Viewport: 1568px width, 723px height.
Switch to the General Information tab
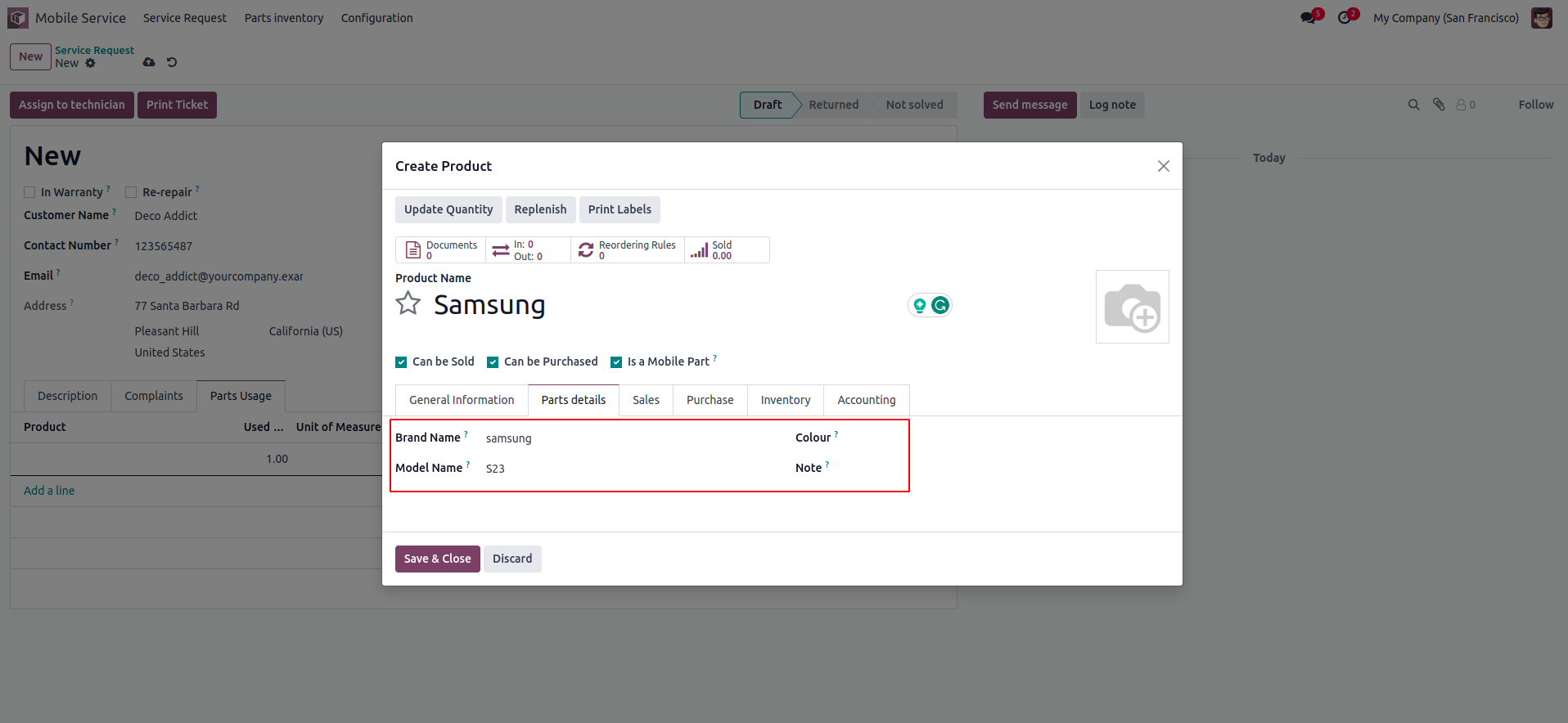point(462,400)
